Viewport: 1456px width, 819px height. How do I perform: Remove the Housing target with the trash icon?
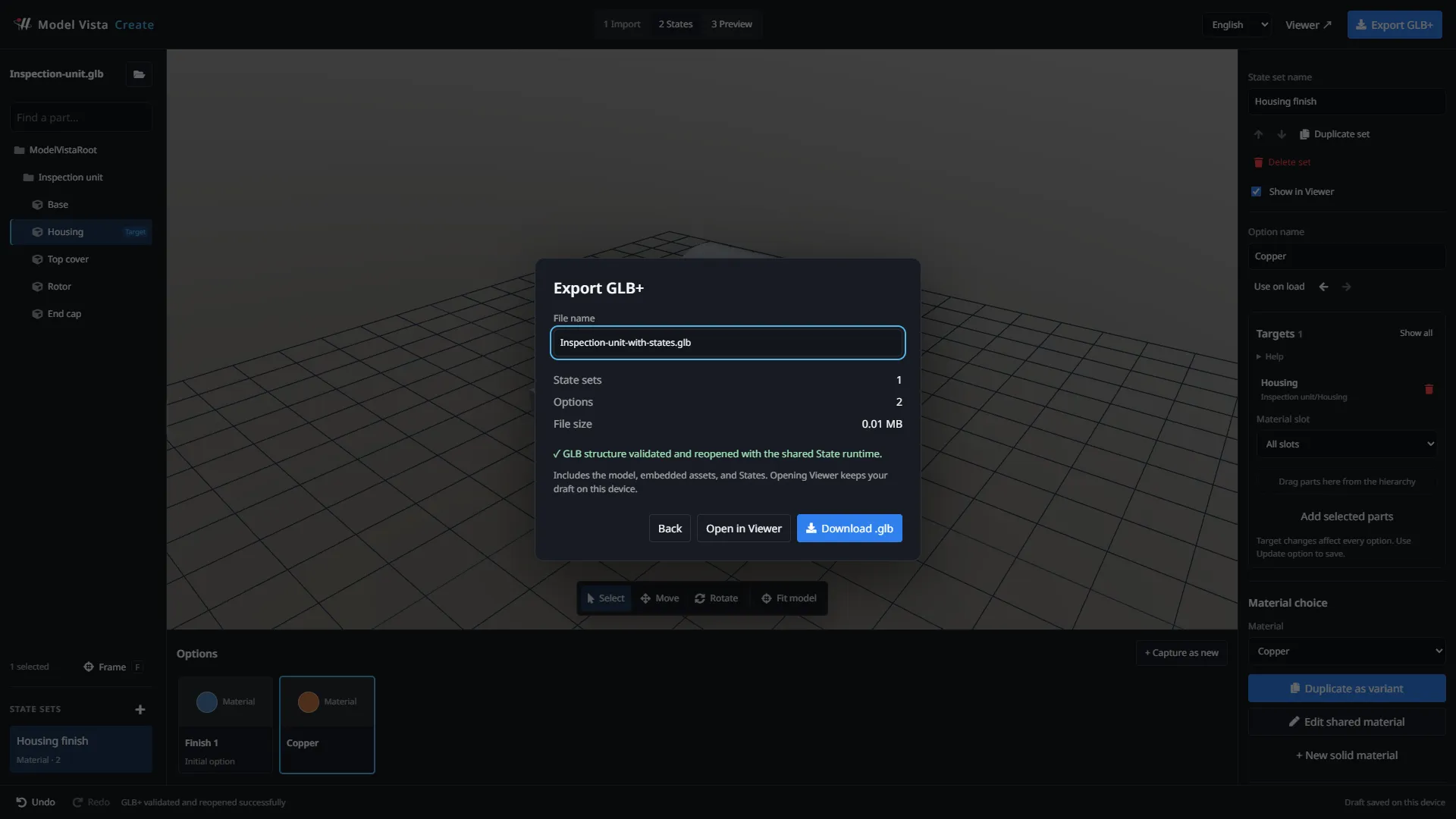[x=1429, y=389]
